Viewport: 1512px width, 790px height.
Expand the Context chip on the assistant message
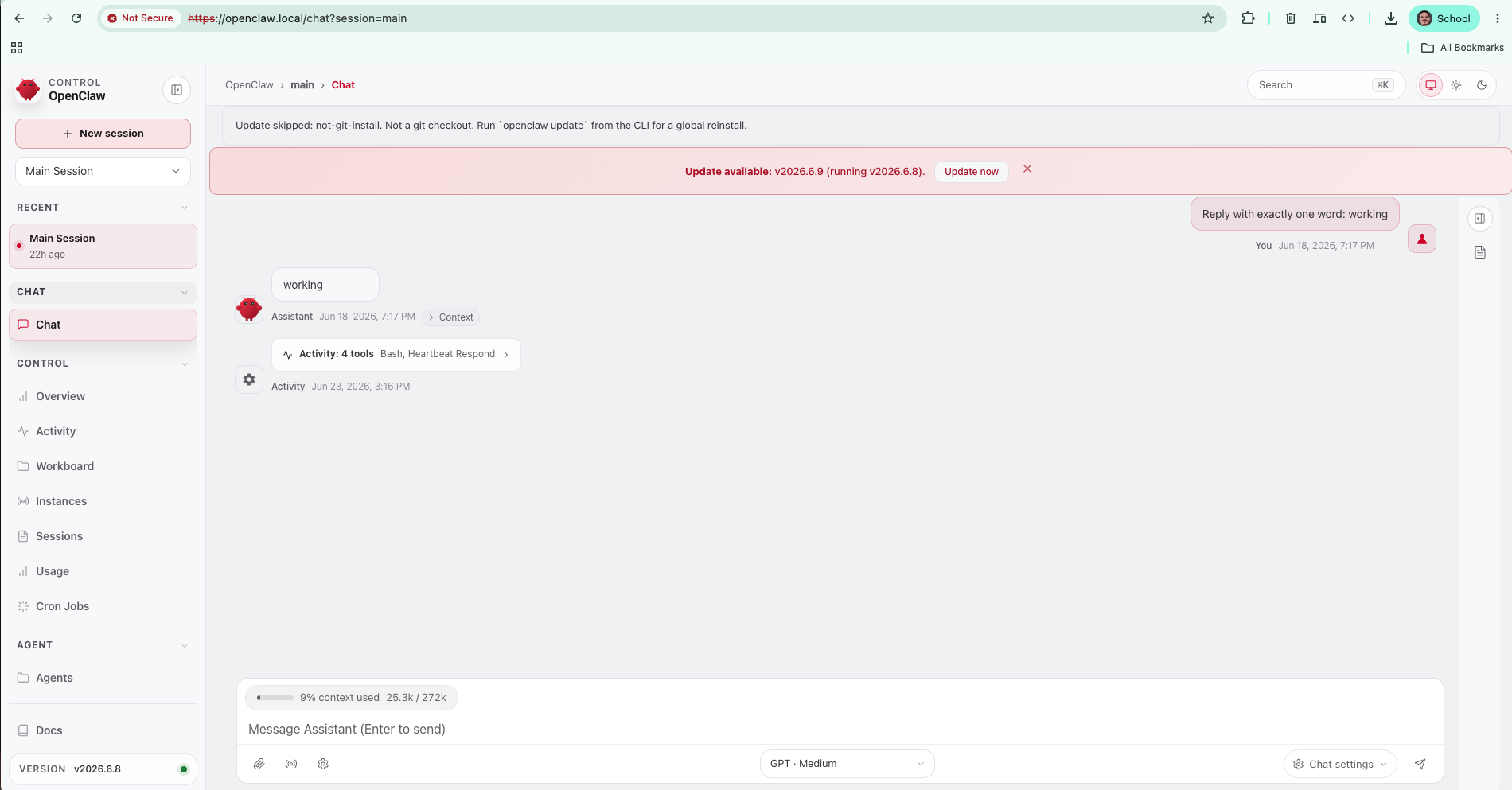[x=450, y=317]
